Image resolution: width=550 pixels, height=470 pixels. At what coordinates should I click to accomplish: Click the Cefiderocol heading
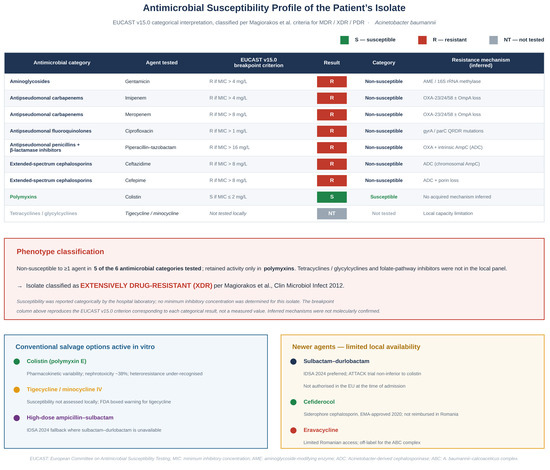(x=319, y=402)
